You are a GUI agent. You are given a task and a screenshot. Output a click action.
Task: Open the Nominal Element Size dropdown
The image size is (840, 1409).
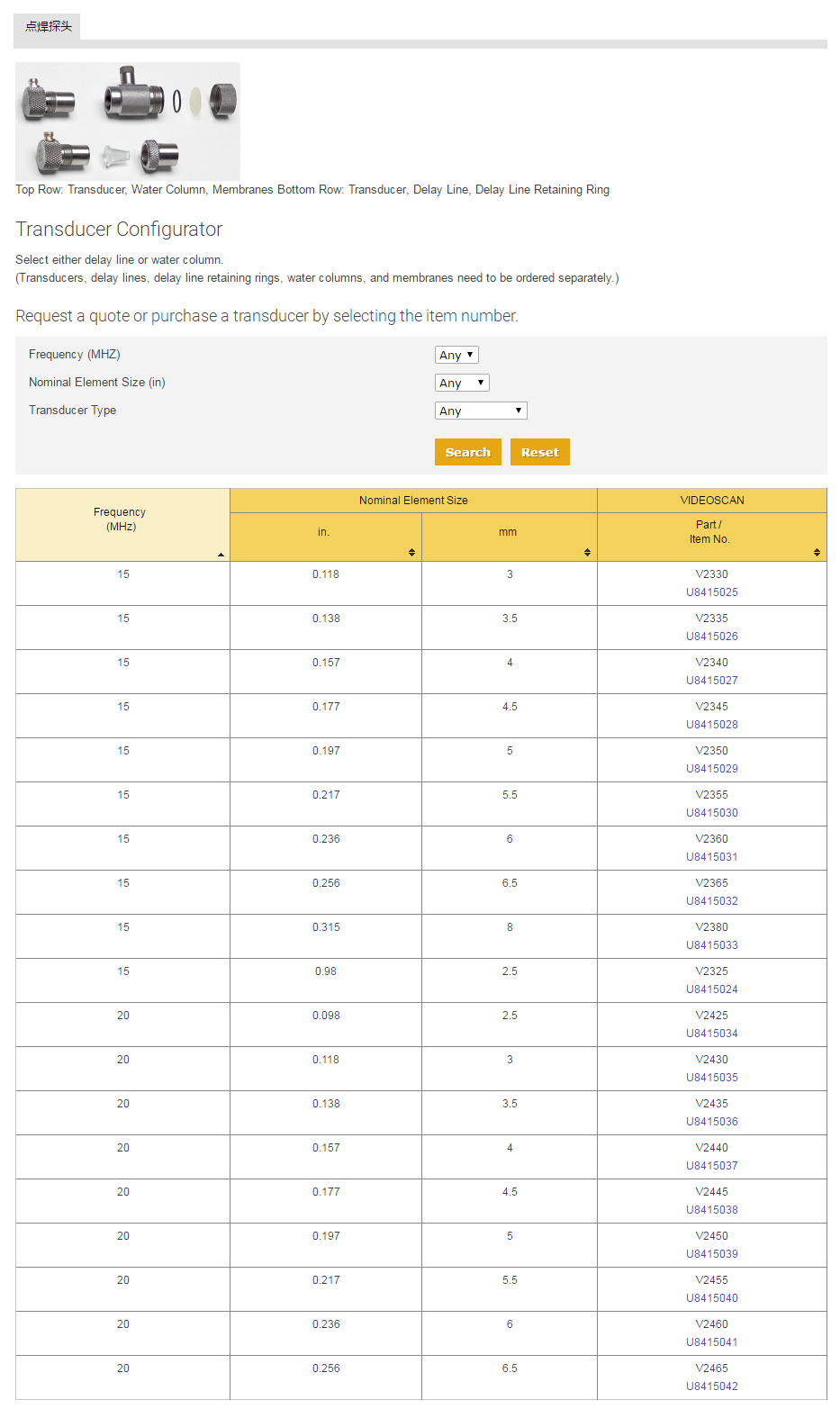pos(462,383)
